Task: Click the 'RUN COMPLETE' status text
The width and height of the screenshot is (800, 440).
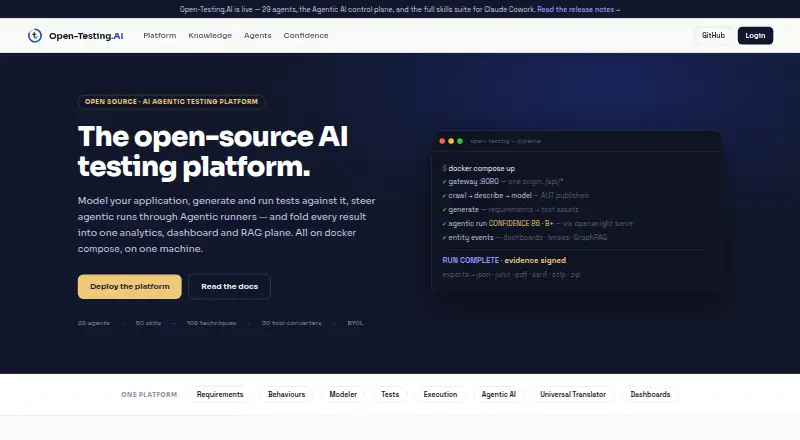Action: point(470,260)
